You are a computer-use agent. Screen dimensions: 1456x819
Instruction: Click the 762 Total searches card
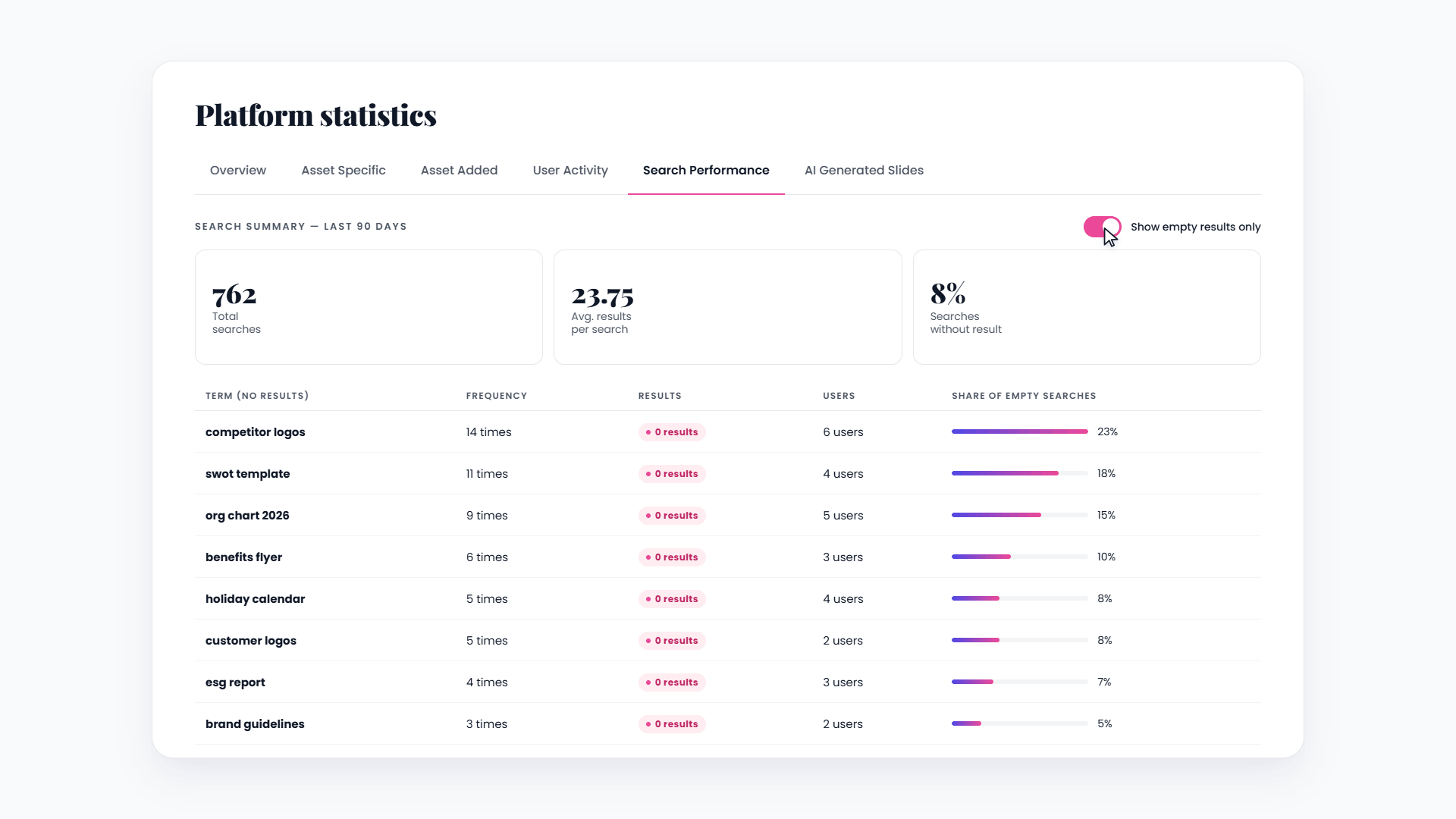369,307
